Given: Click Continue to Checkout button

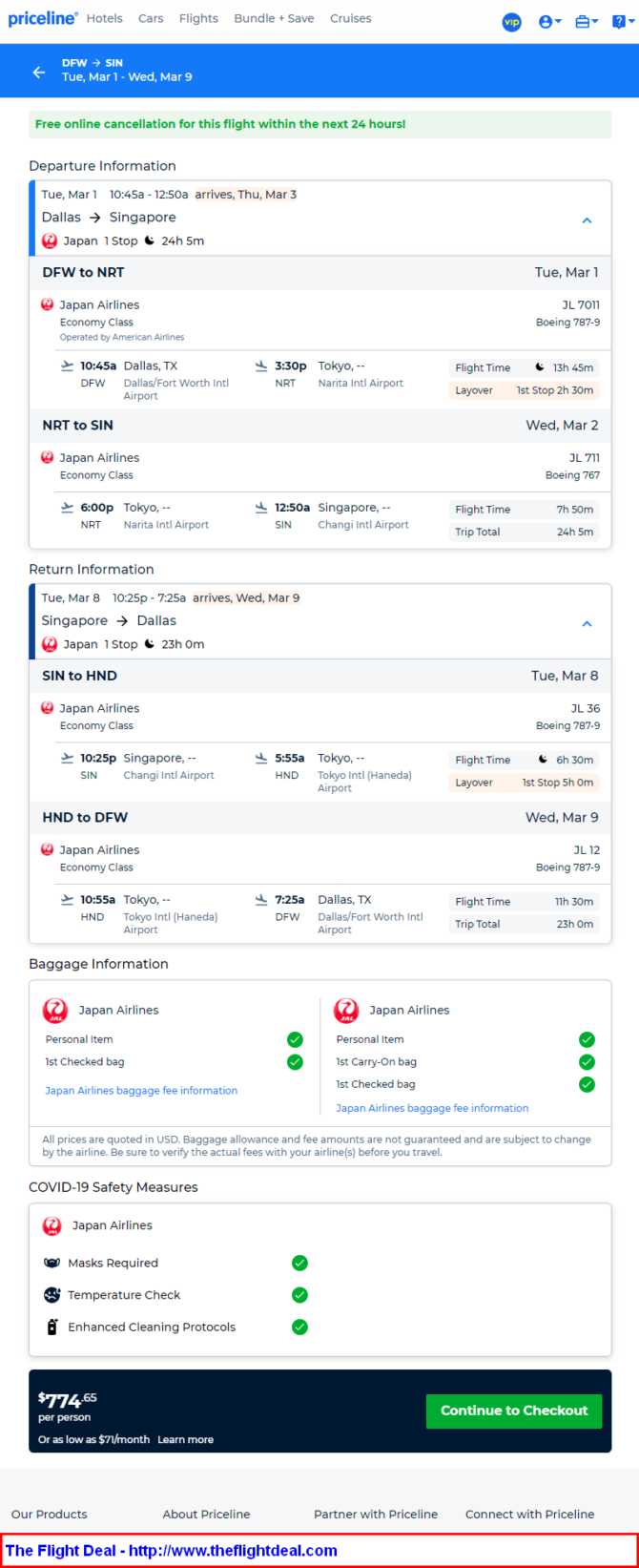Looking at the screenshot, I should 514,1411.
